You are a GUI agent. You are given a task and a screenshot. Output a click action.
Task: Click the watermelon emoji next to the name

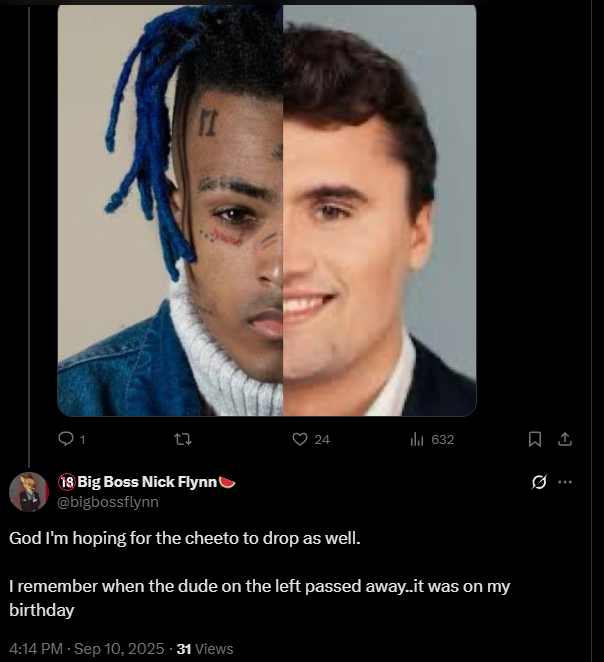227,482
